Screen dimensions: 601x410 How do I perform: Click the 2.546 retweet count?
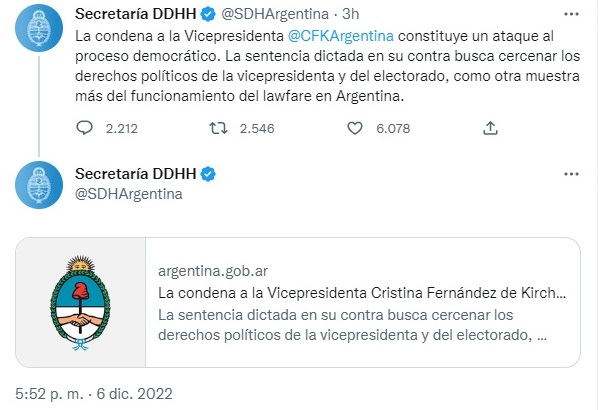coord(257,128)
